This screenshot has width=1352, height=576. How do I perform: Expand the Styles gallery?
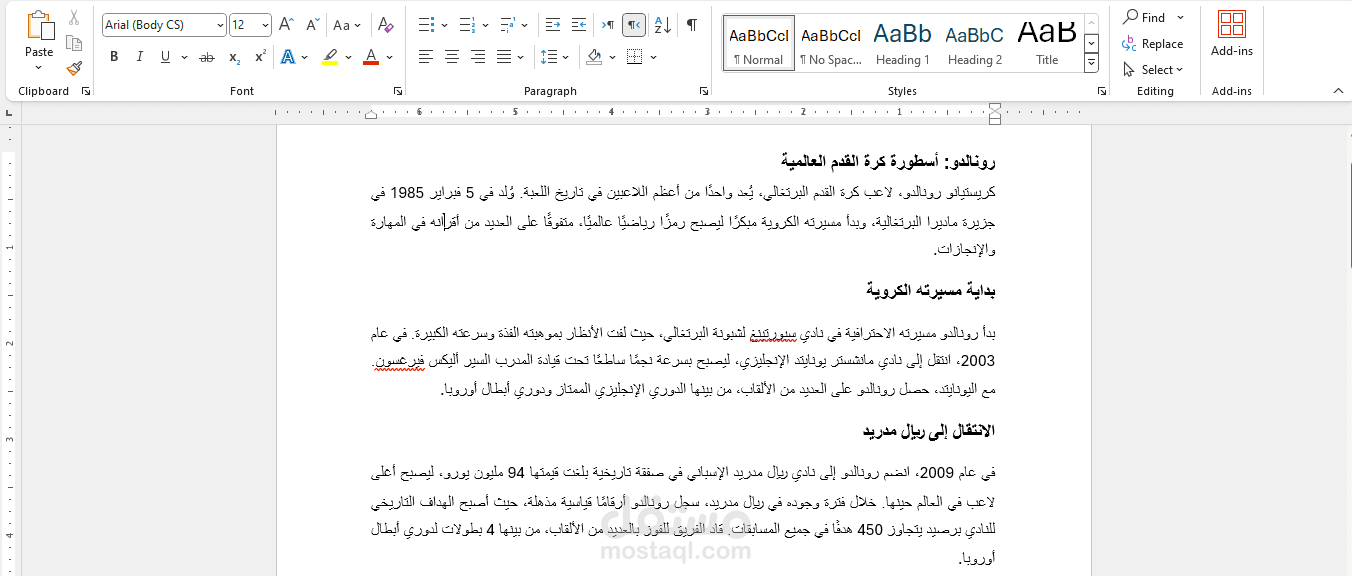1092,63
